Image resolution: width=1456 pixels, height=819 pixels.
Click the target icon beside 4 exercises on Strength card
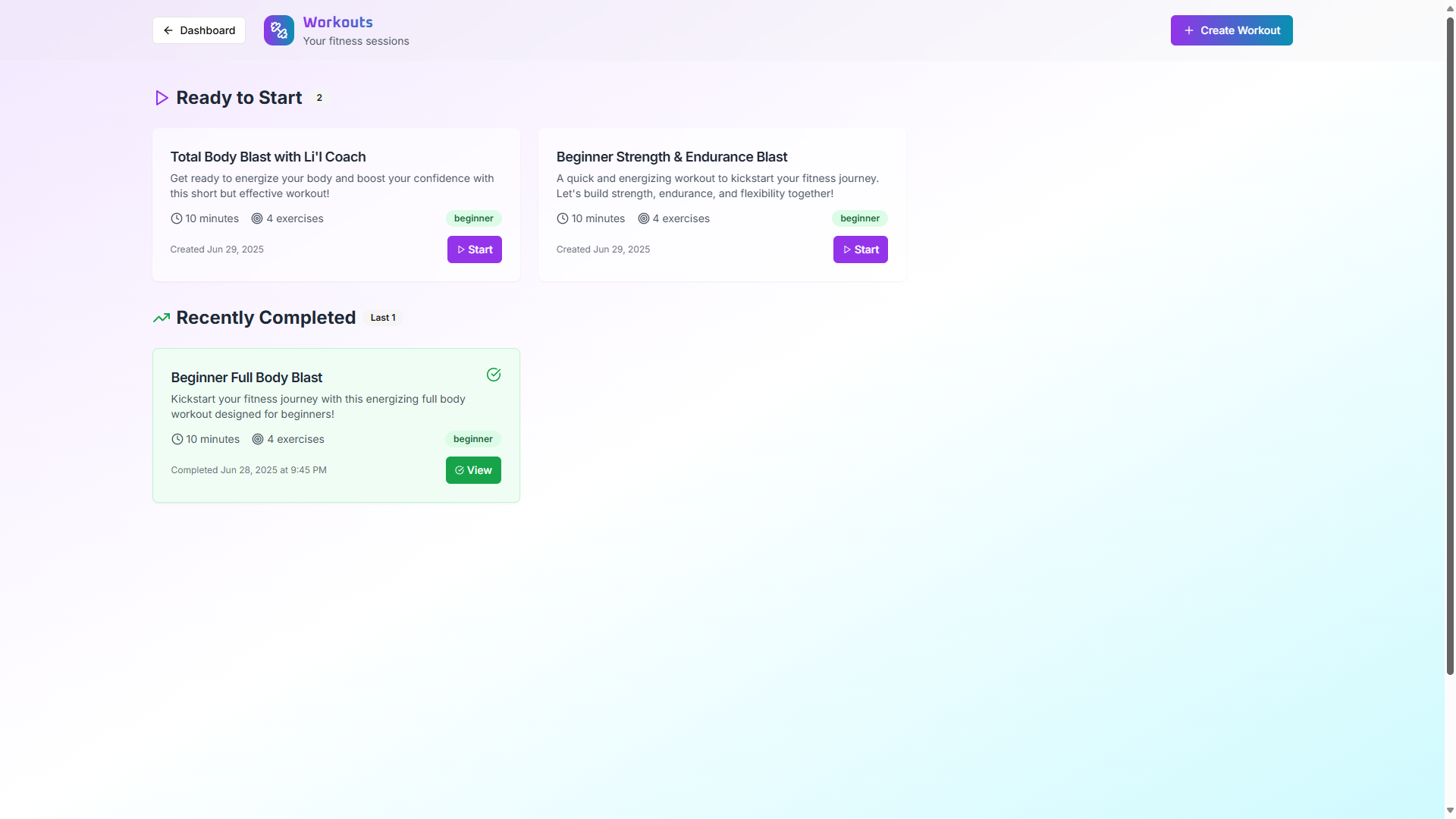pos(644,218)
